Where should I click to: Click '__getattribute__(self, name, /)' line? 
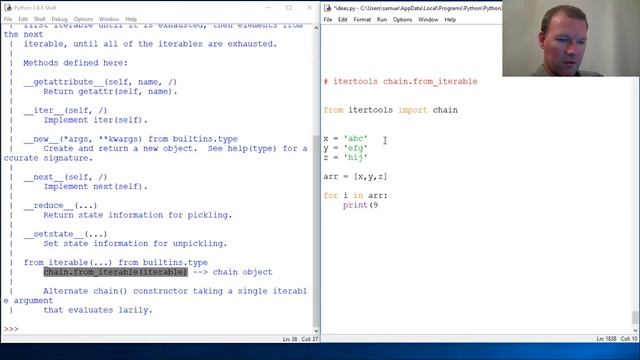pyautogui.click(x=100, y=82)
